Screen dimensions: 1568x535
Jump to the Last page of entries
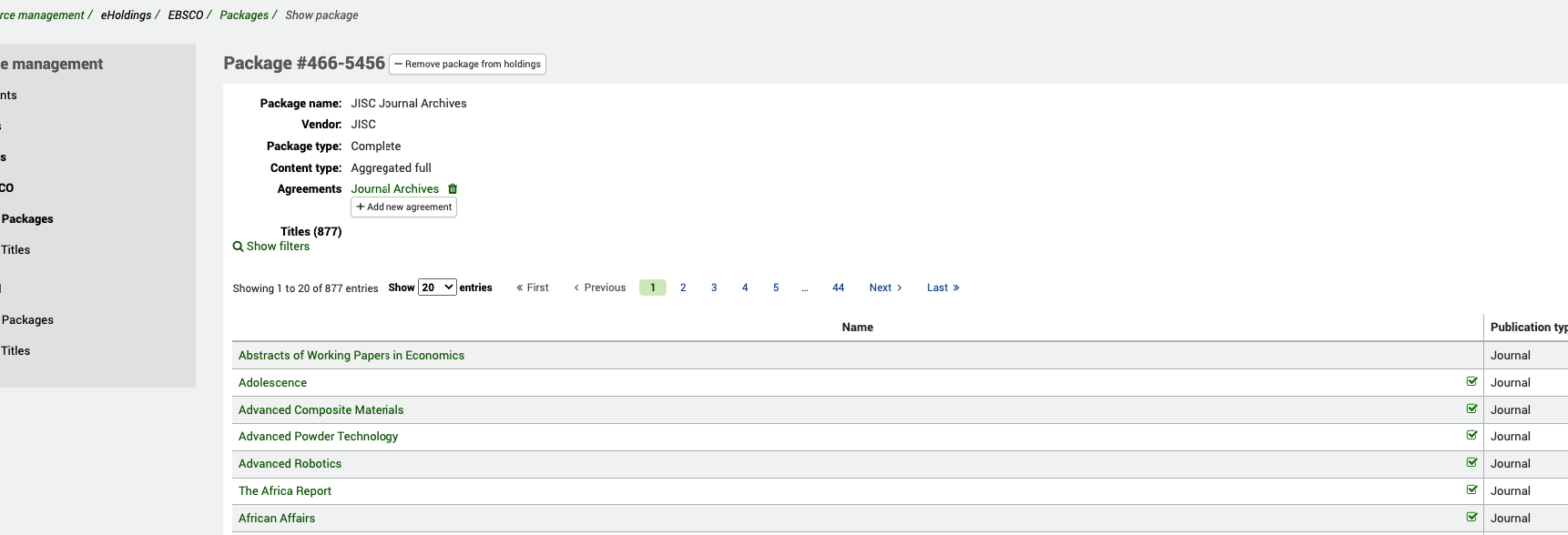942,288
